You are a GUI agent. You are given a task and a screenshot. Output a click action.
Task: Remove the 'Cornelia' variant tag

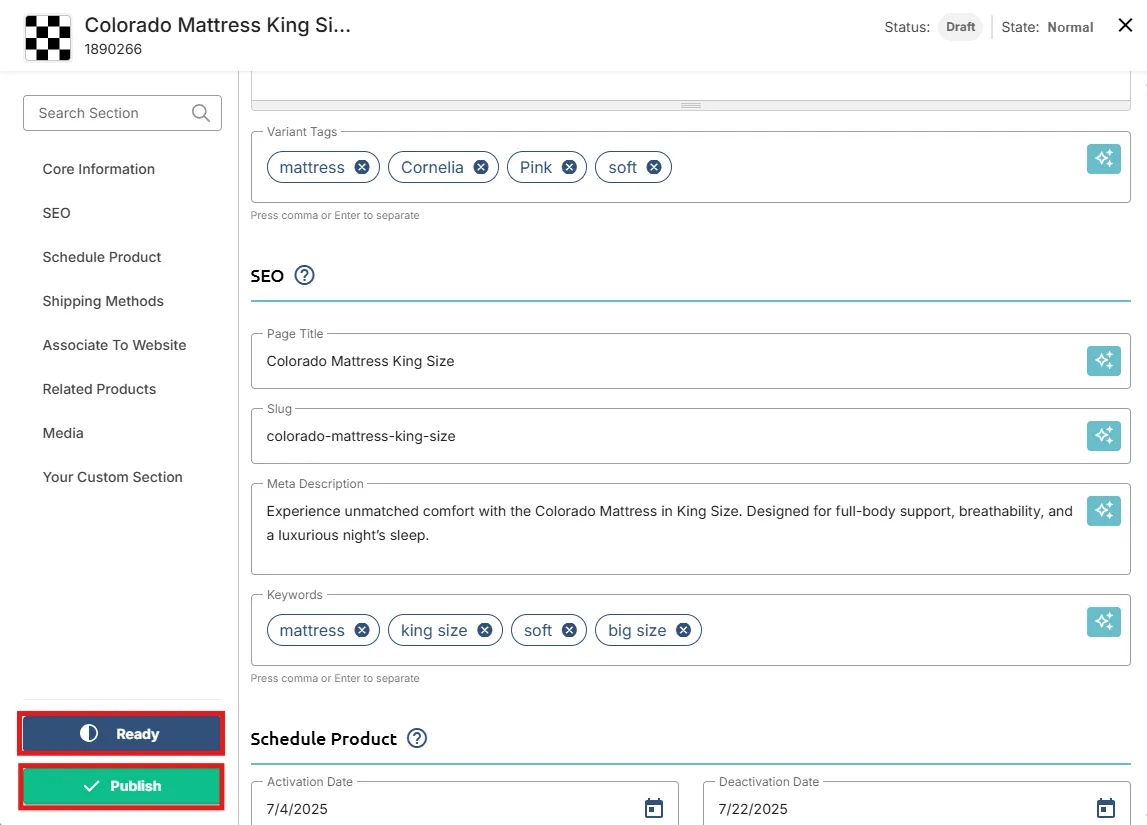tap(481, 167)
